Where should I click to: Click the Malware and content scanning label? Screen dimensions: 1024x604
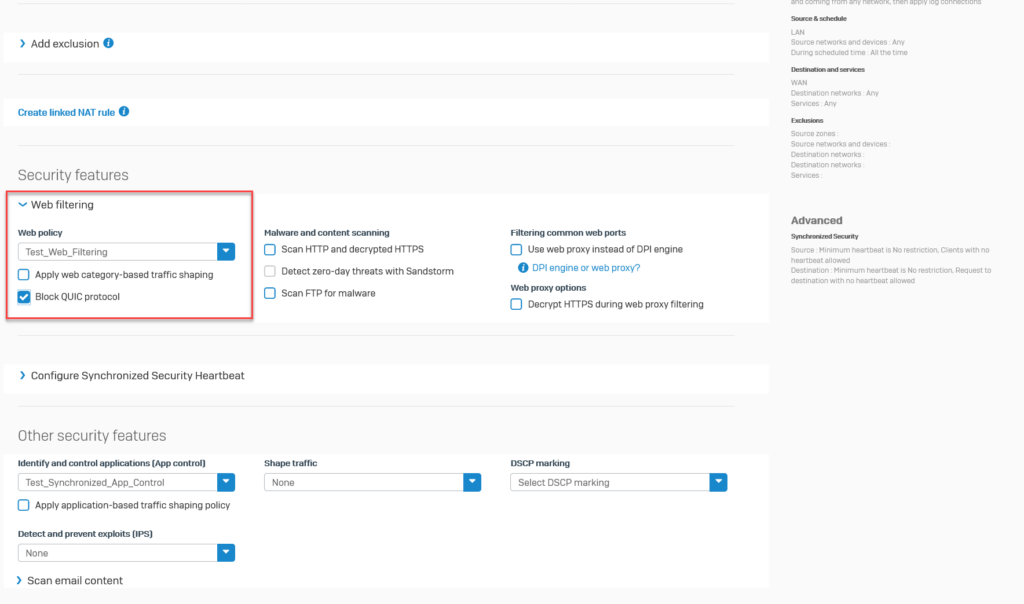[327, 232]
